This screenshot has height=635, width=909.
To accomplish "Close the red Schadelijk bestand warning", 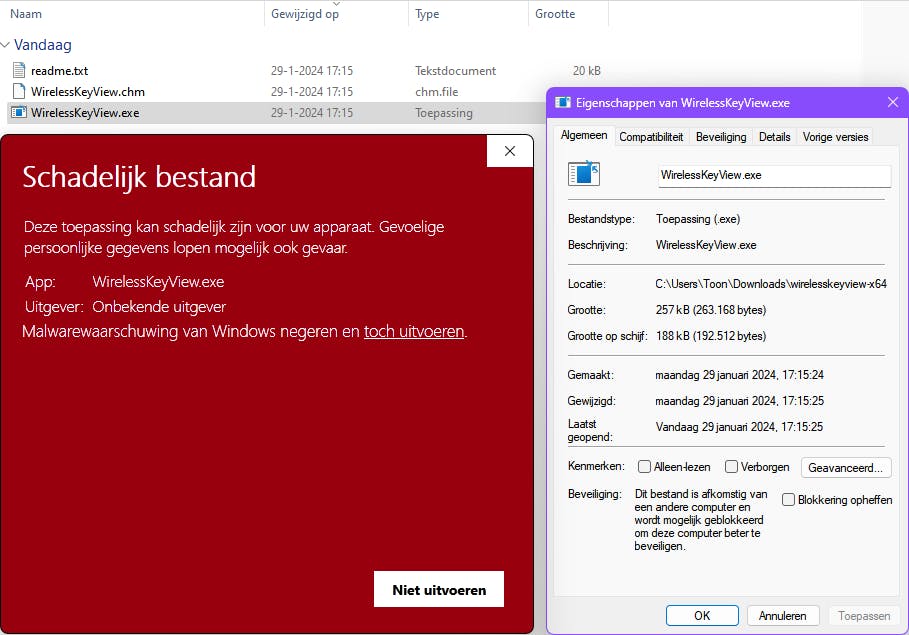I will point(510,151).
